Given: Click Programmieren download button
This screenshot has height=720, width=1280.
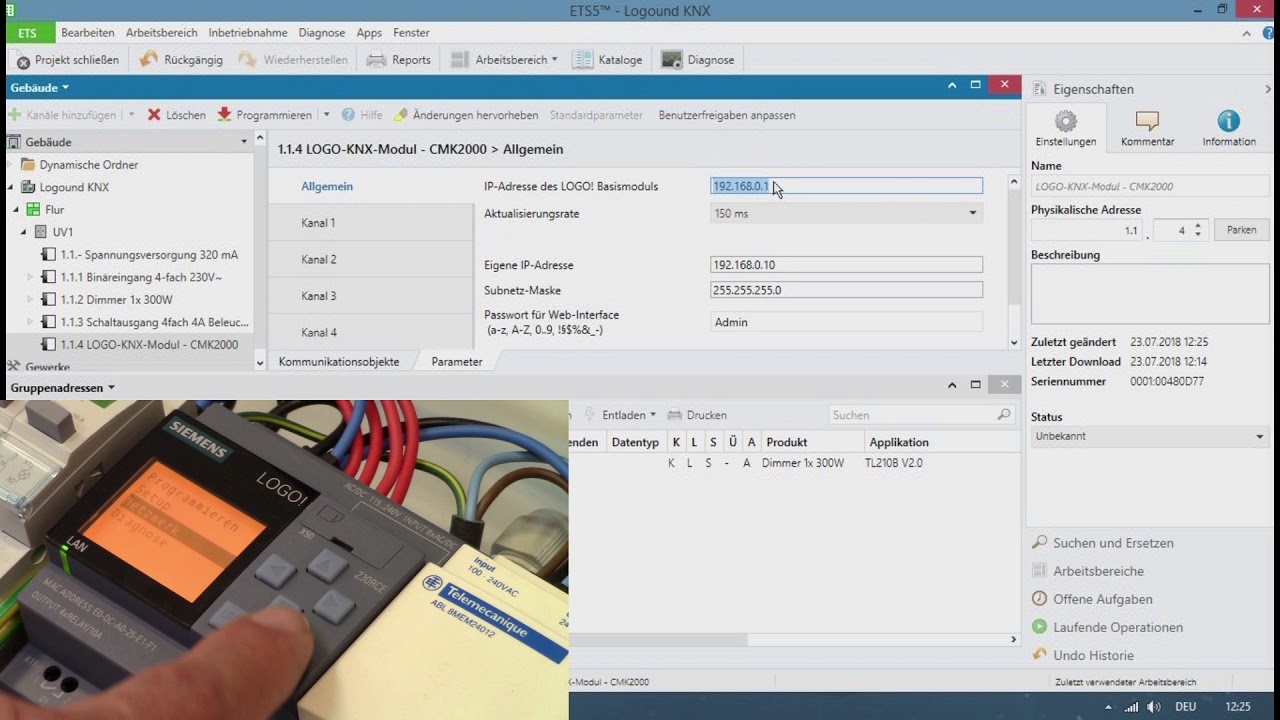Looking at the screenshot, I should pos(265,115).
